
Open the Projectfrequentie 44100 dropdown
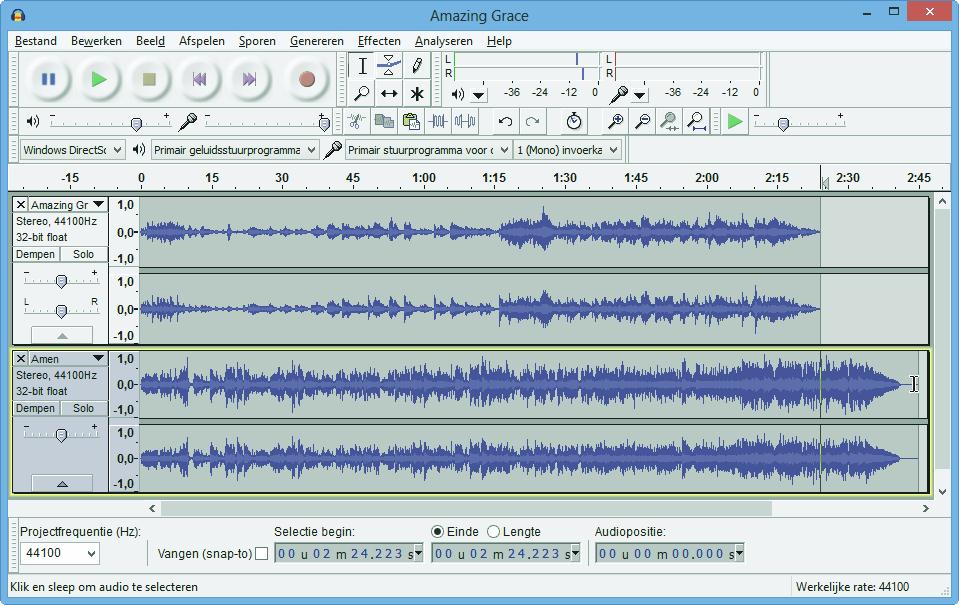coord(60,554)
